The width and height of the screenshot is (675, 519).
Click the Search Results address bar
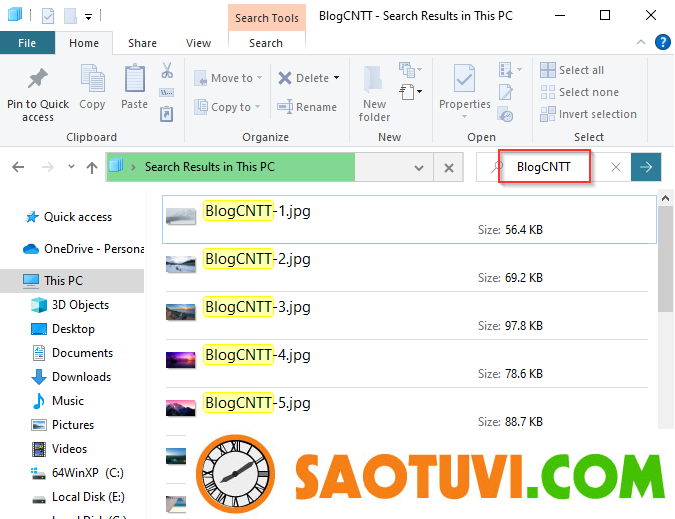coord(269,167)
